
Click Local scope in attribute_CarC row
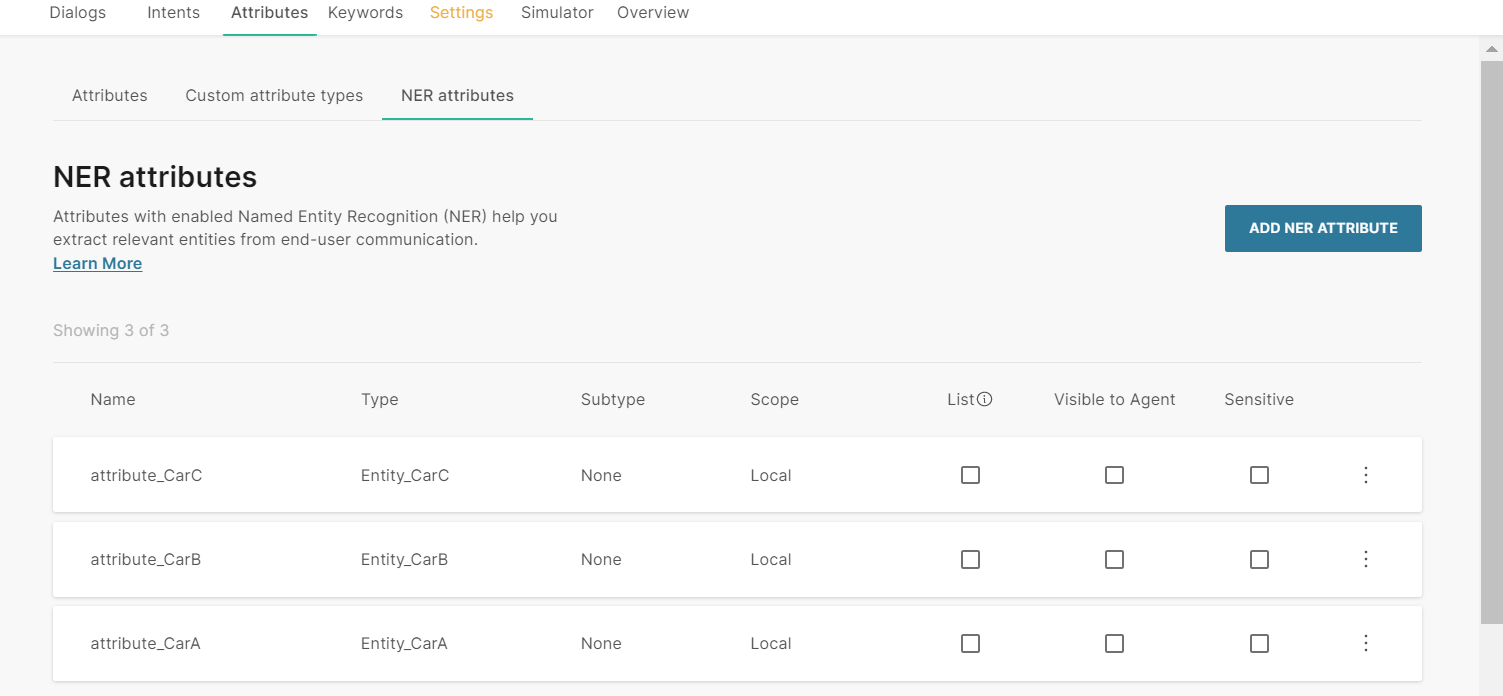click(771, 475)
